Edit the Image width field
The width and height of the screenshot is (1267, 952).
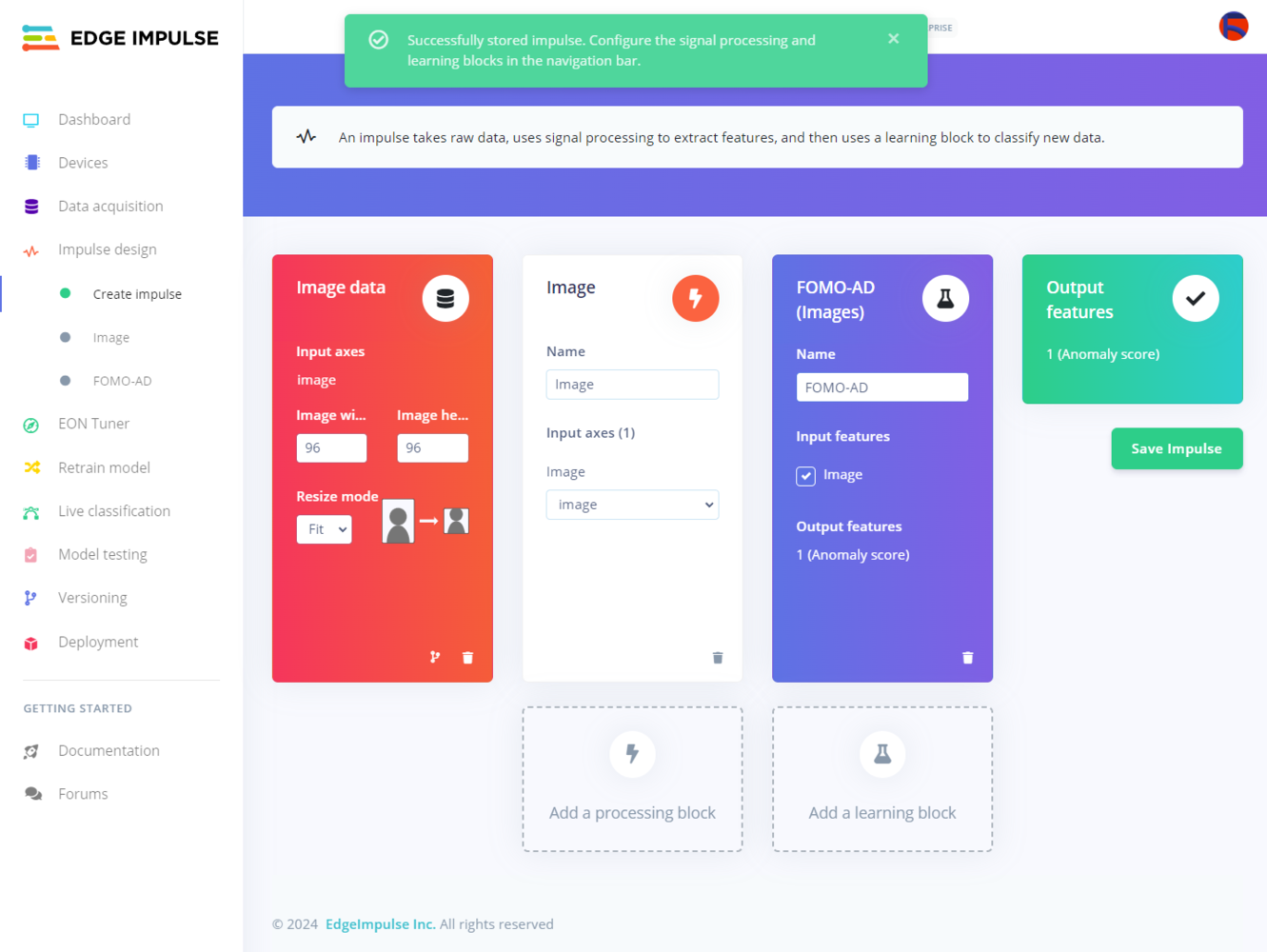click(x=331, y=447)
